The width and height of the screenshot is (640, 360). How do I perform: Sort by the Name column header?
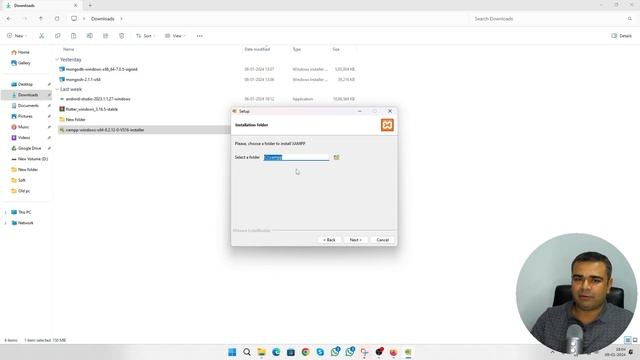[69, 49]
